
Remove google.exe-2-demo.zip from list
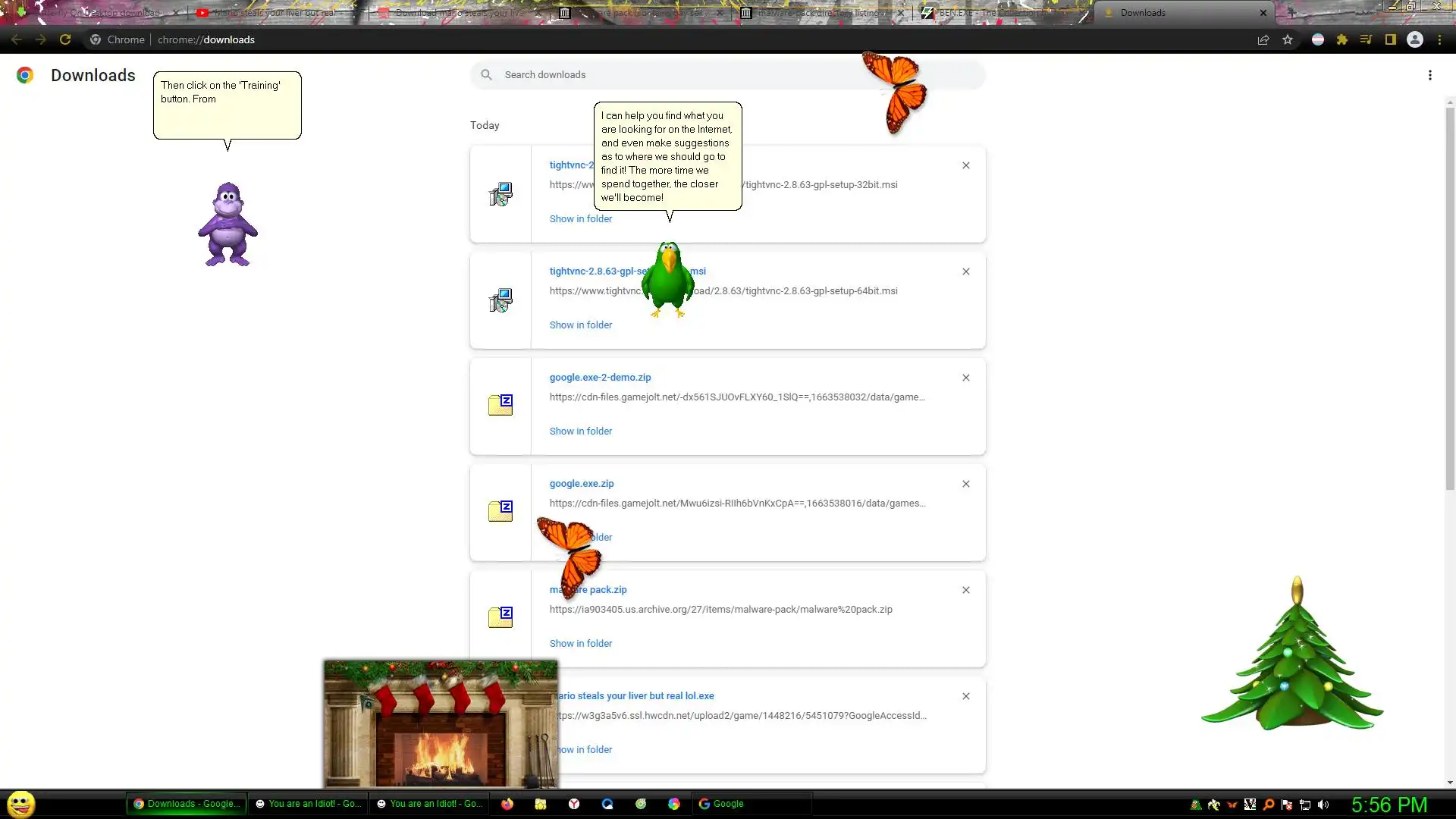(966, 378)
